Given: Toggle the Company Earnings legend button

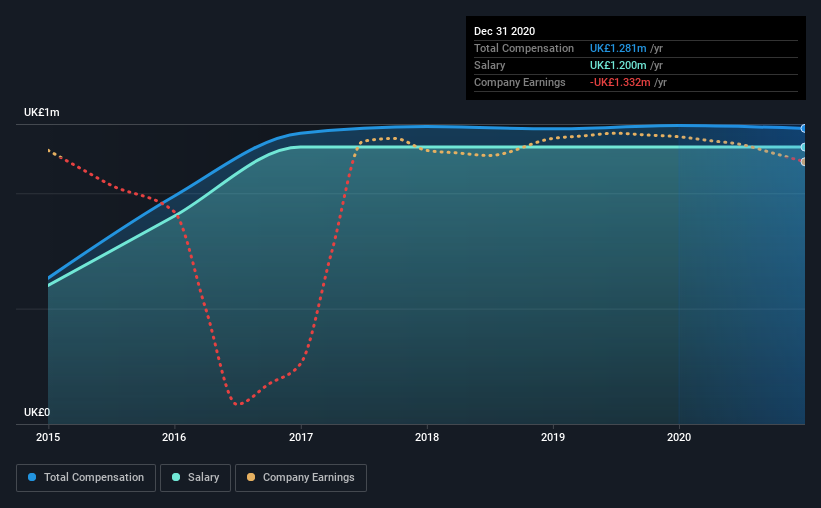Looking at the screenshot, I should (301, 478).
